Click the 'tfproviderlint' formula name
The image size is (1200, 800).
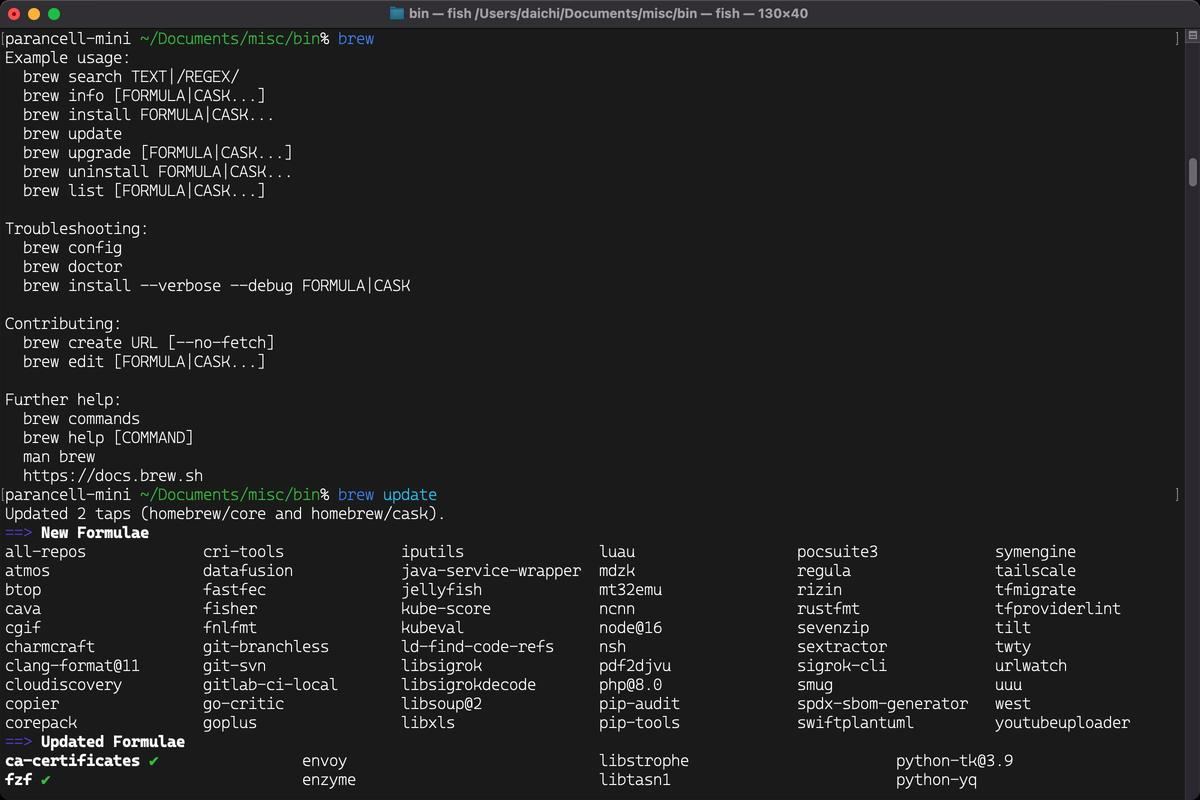(1058, 609)
